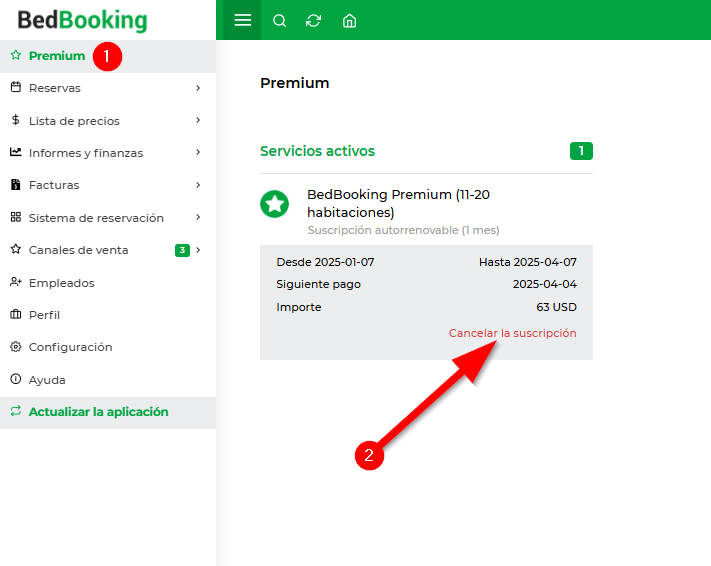Click the Siguiente pago label

[x=318, y=284]
